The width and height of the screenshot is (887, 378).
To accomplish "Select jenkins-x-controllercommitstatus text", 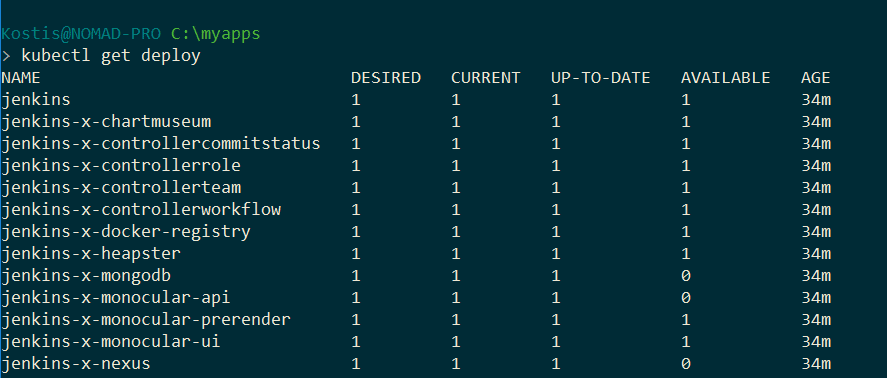I will coord(161,144).
